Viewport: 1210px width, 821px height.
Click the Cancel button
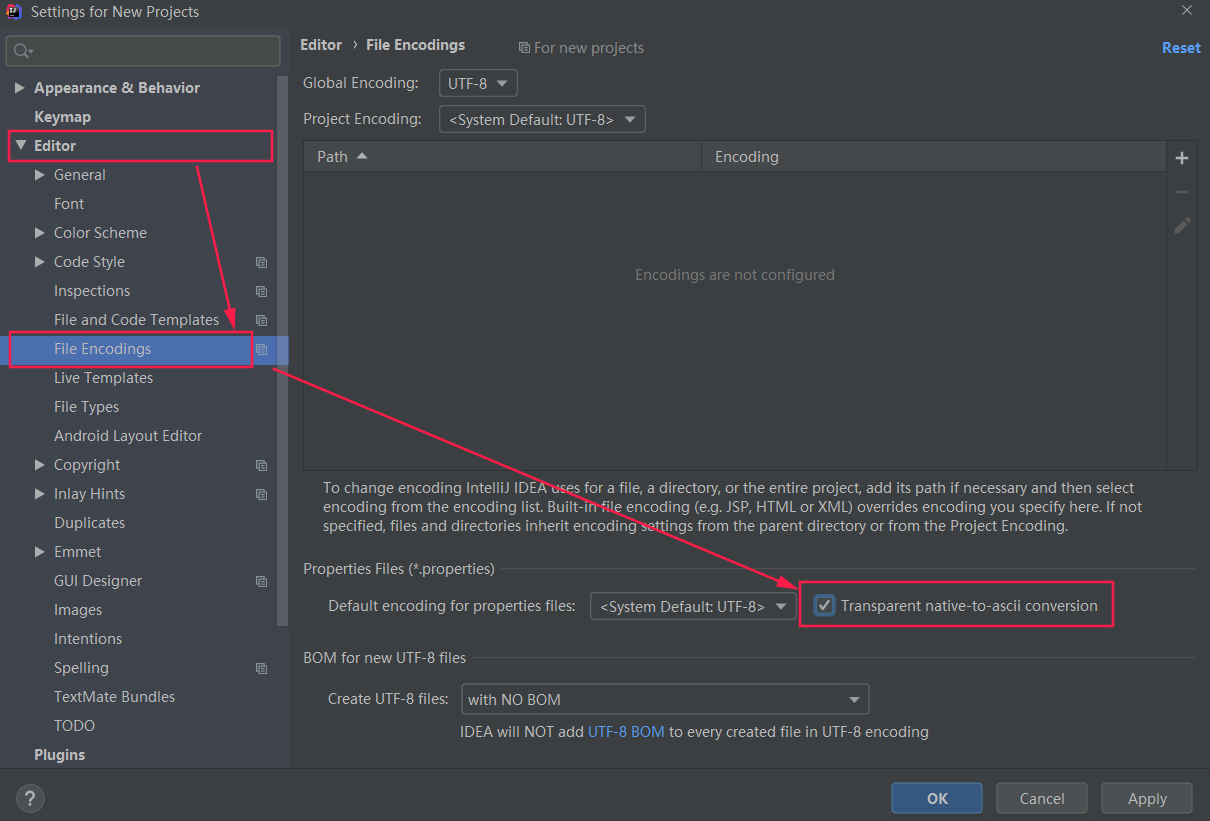(x=1042, y=798)
